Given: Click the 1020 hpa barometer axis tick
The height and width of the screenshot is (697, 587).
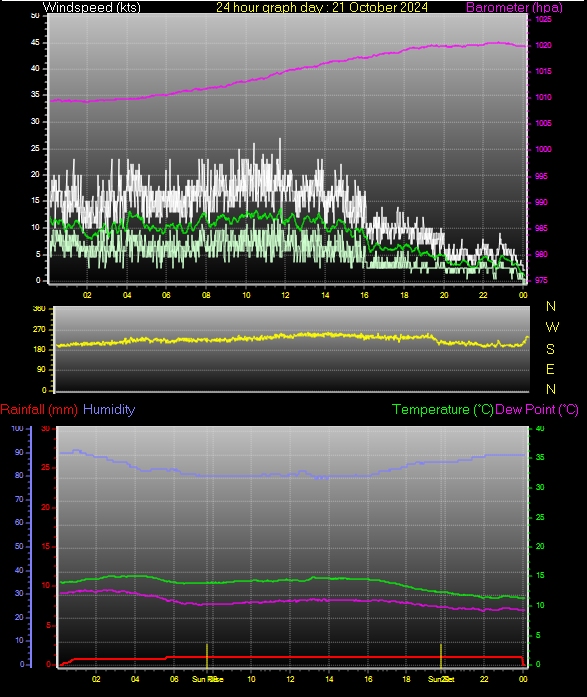Looking at the screenshot, I should 543,45.
